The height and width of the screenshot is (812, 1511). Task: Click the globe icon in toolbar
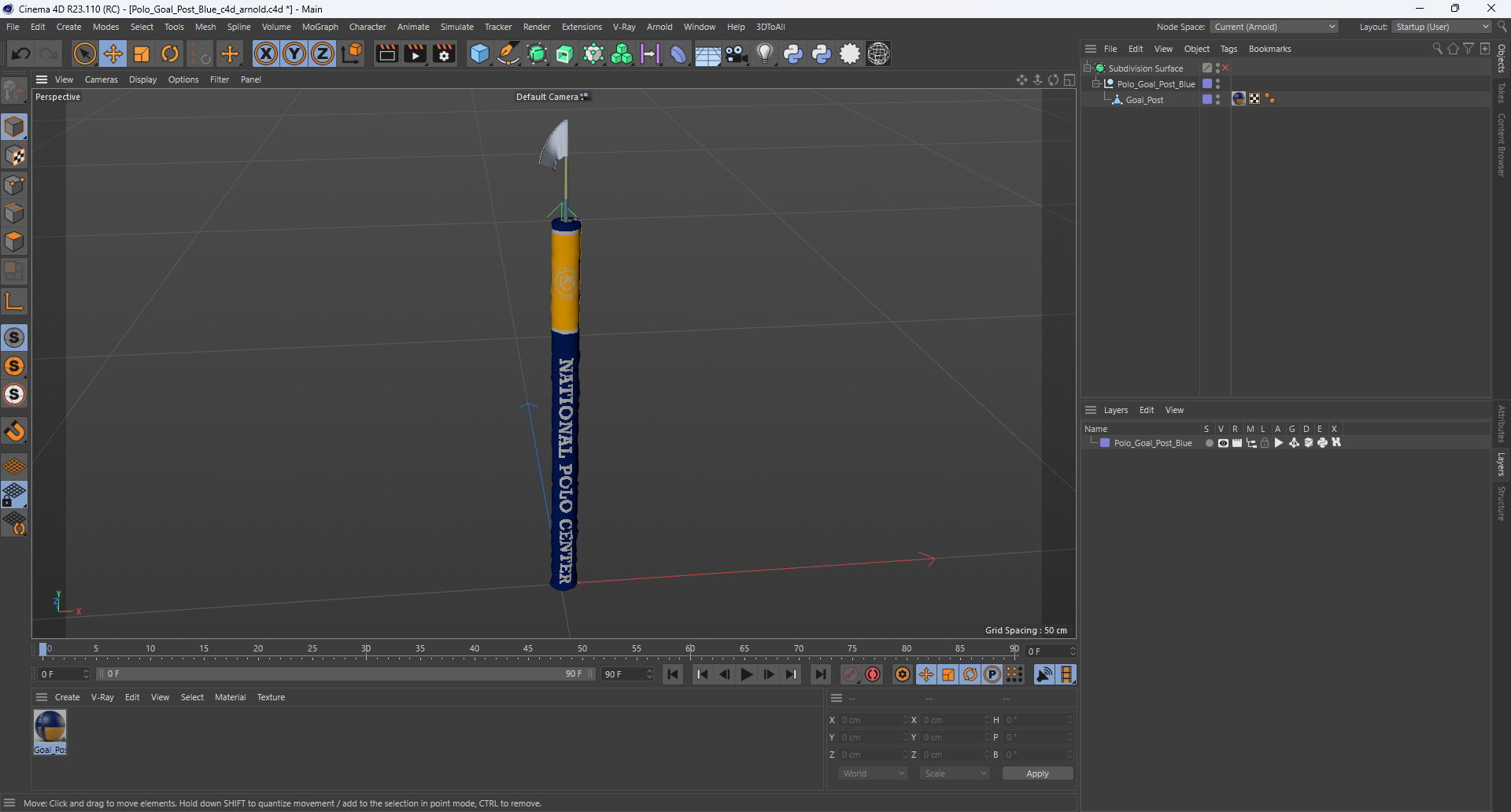click(x=878, y=54)
